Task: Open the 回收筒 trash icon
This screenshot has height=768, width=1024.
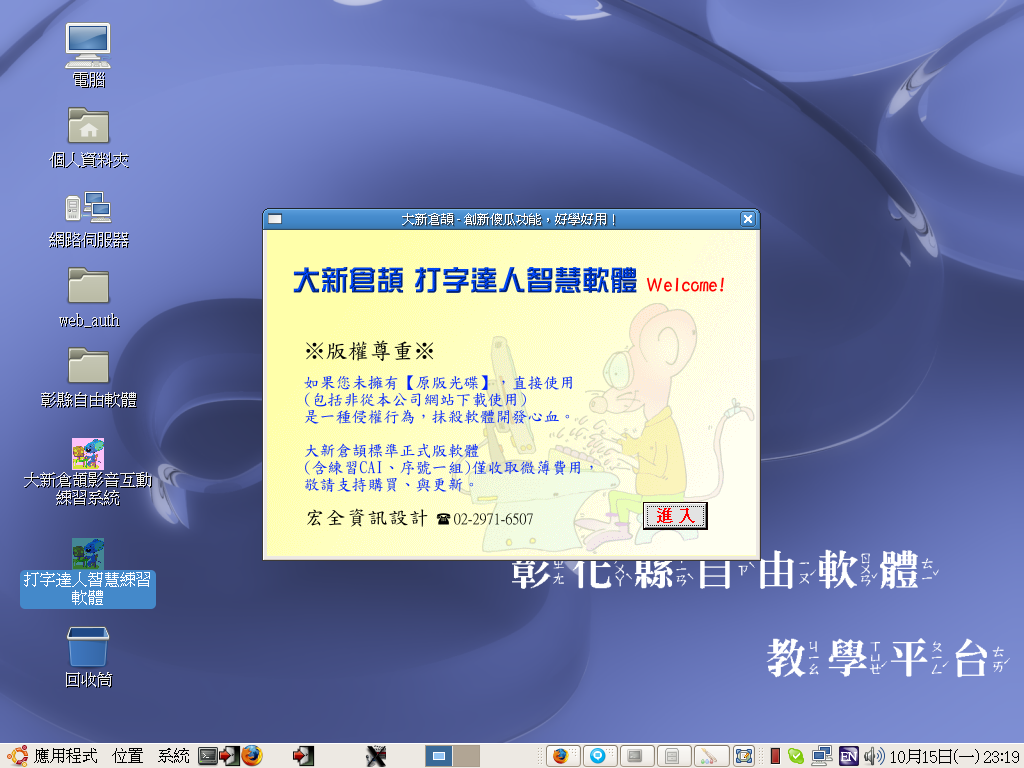Action: pyautogui.click(x=88, y=647)
